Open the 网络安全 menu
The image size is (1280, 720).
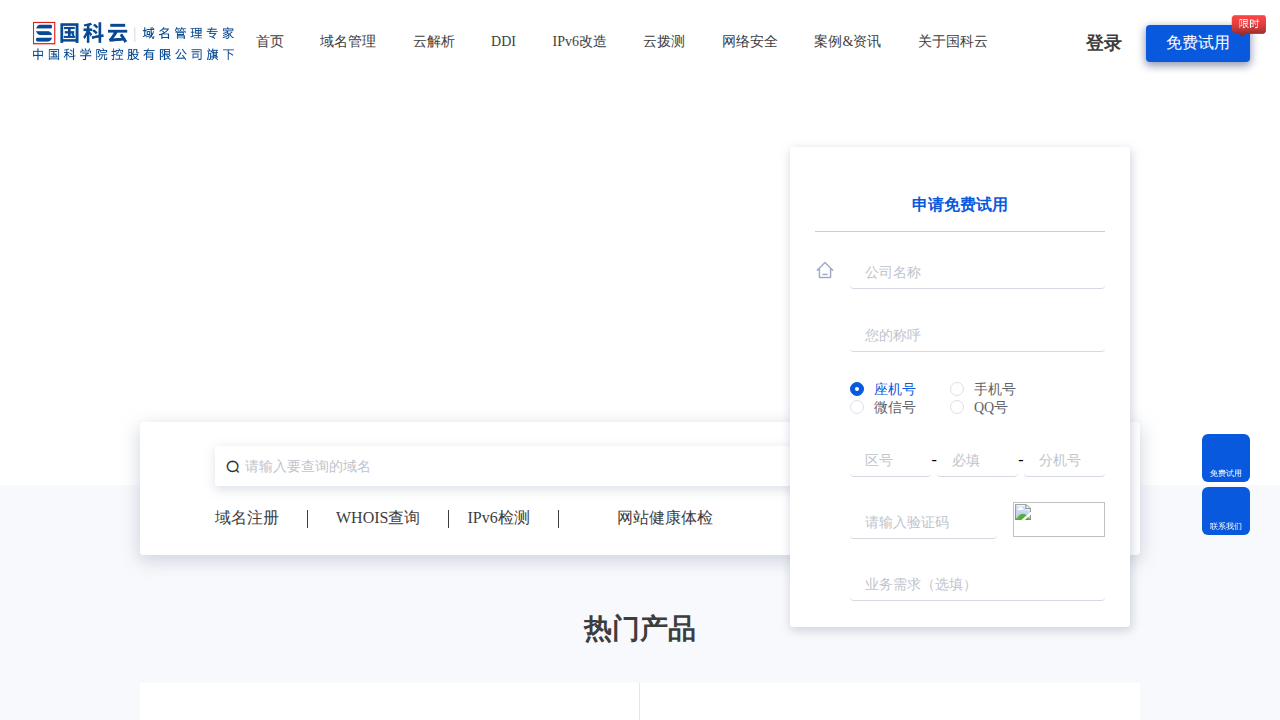tap(750, 41)
